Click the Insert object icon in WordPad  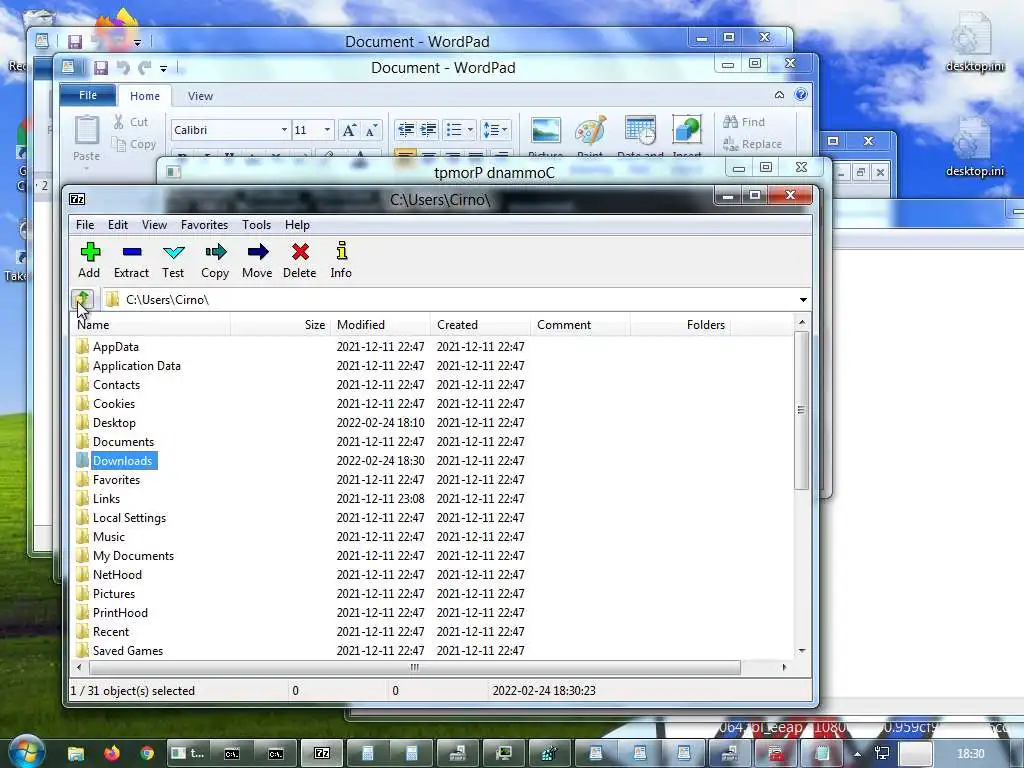tap(687, 137)
